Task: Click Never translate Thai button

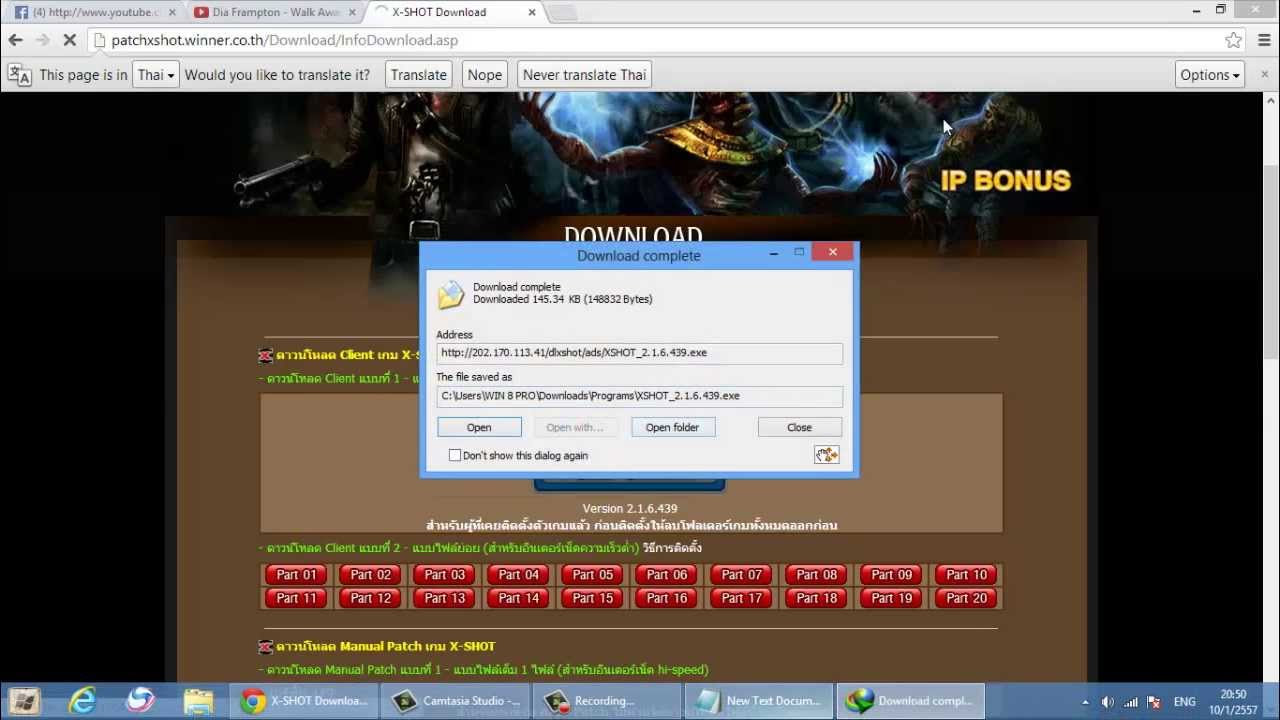Action: (x=584, y=75)
